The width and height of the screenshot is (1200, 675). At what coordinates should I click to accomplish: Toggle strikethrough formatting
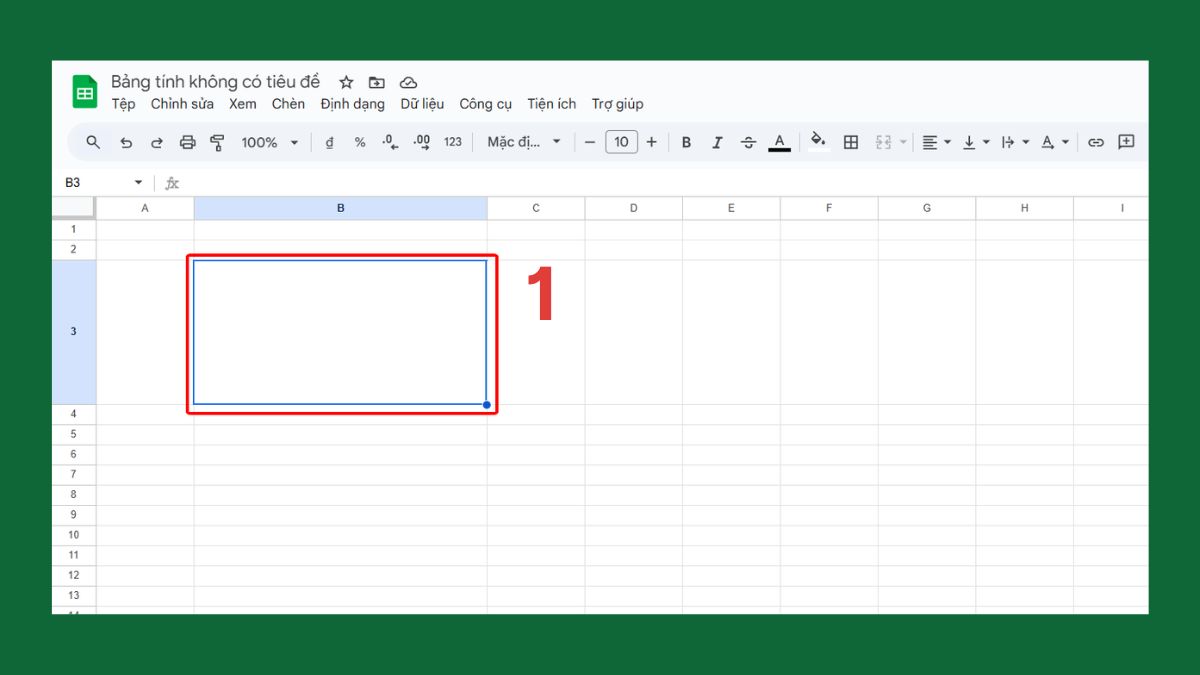pos(748,141)
